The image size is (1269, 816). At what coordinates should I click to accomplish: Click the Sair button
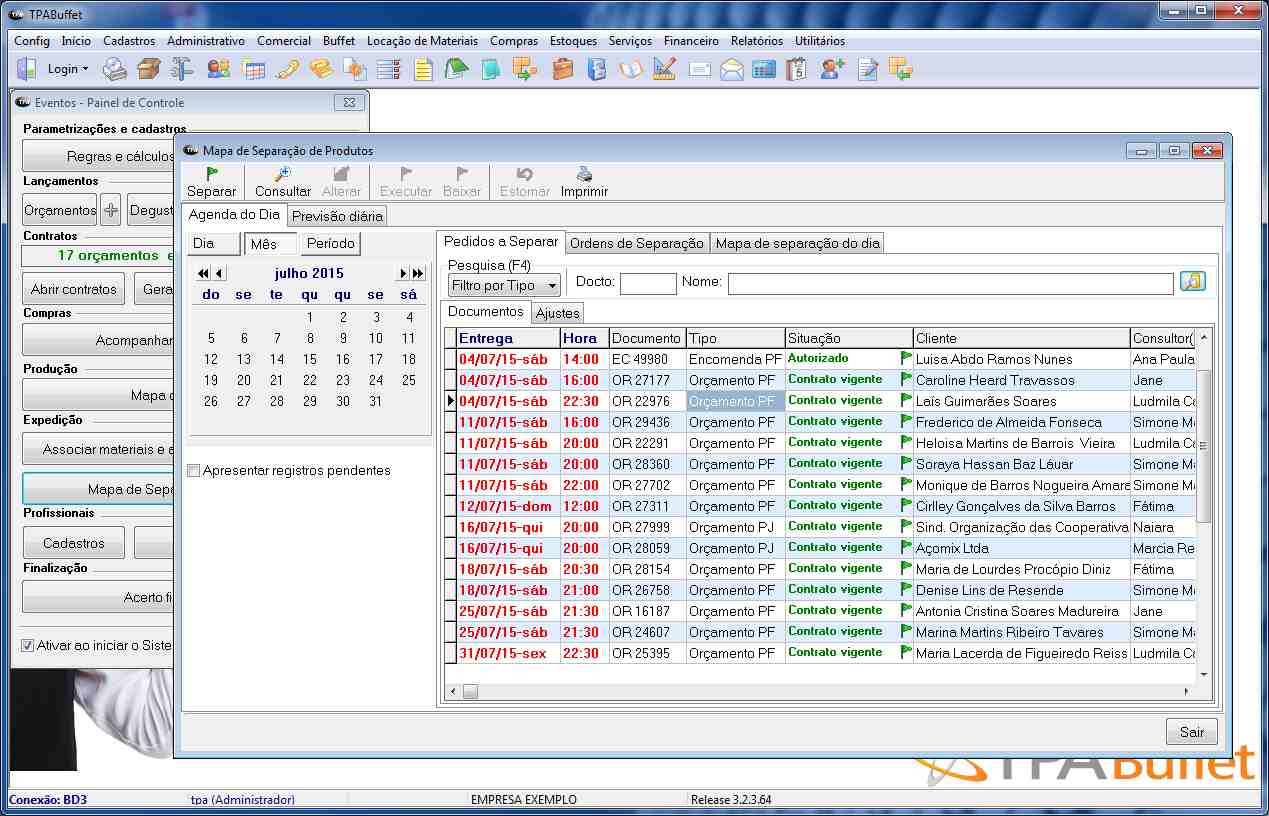[x=1191, y=732]
